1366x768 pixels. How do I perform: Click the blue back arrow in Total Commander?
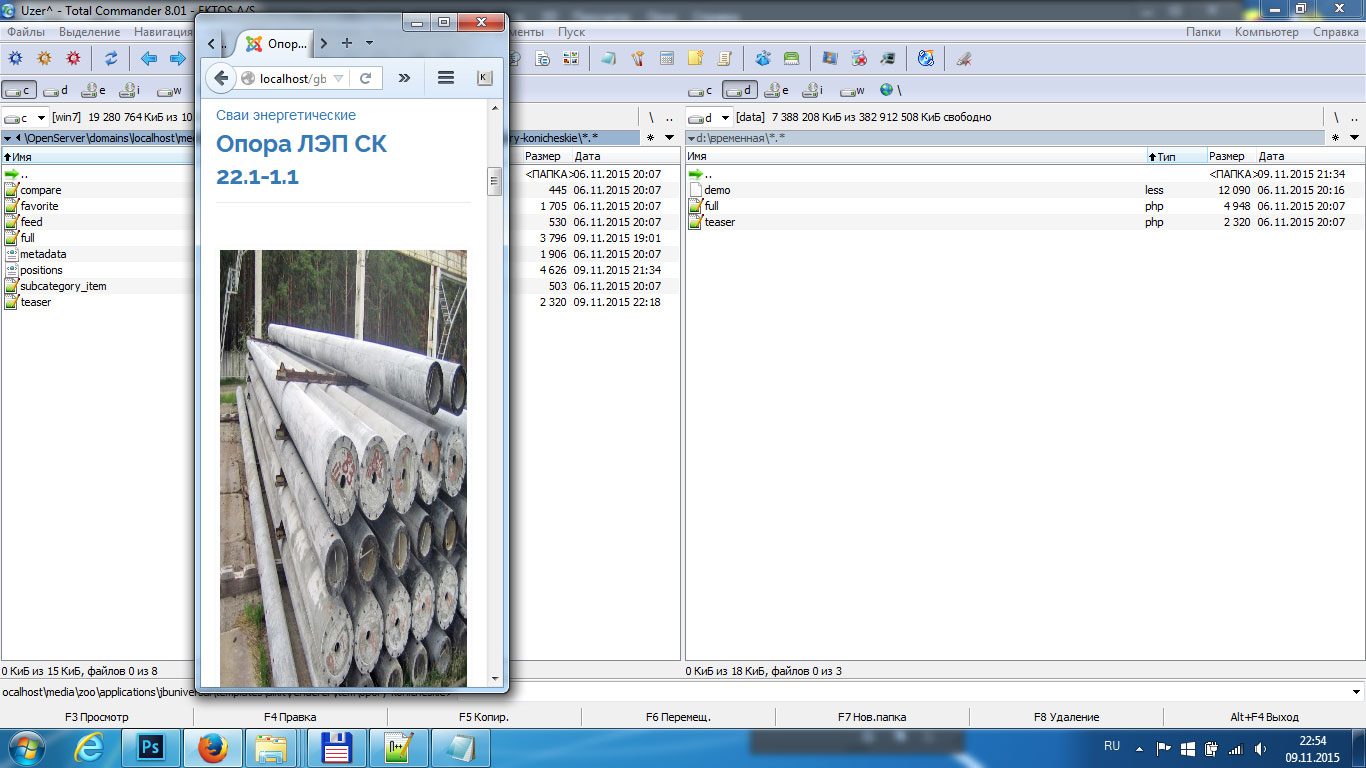[149, 59]
